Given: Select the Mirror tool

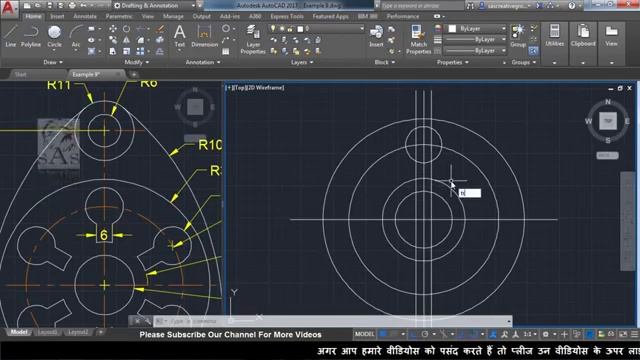Looking at the screenshot, I should point(127,40).
